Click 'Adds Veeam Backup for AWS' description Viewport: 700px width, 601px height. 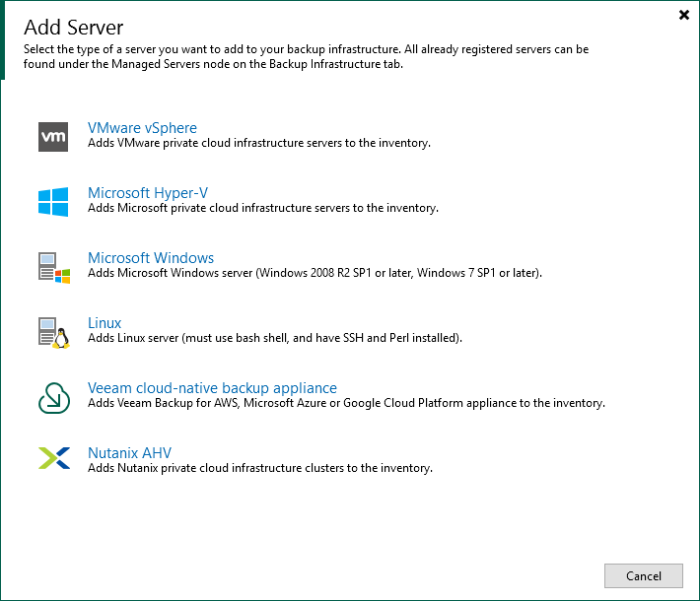pyautogui.click(x=346, y=403)
